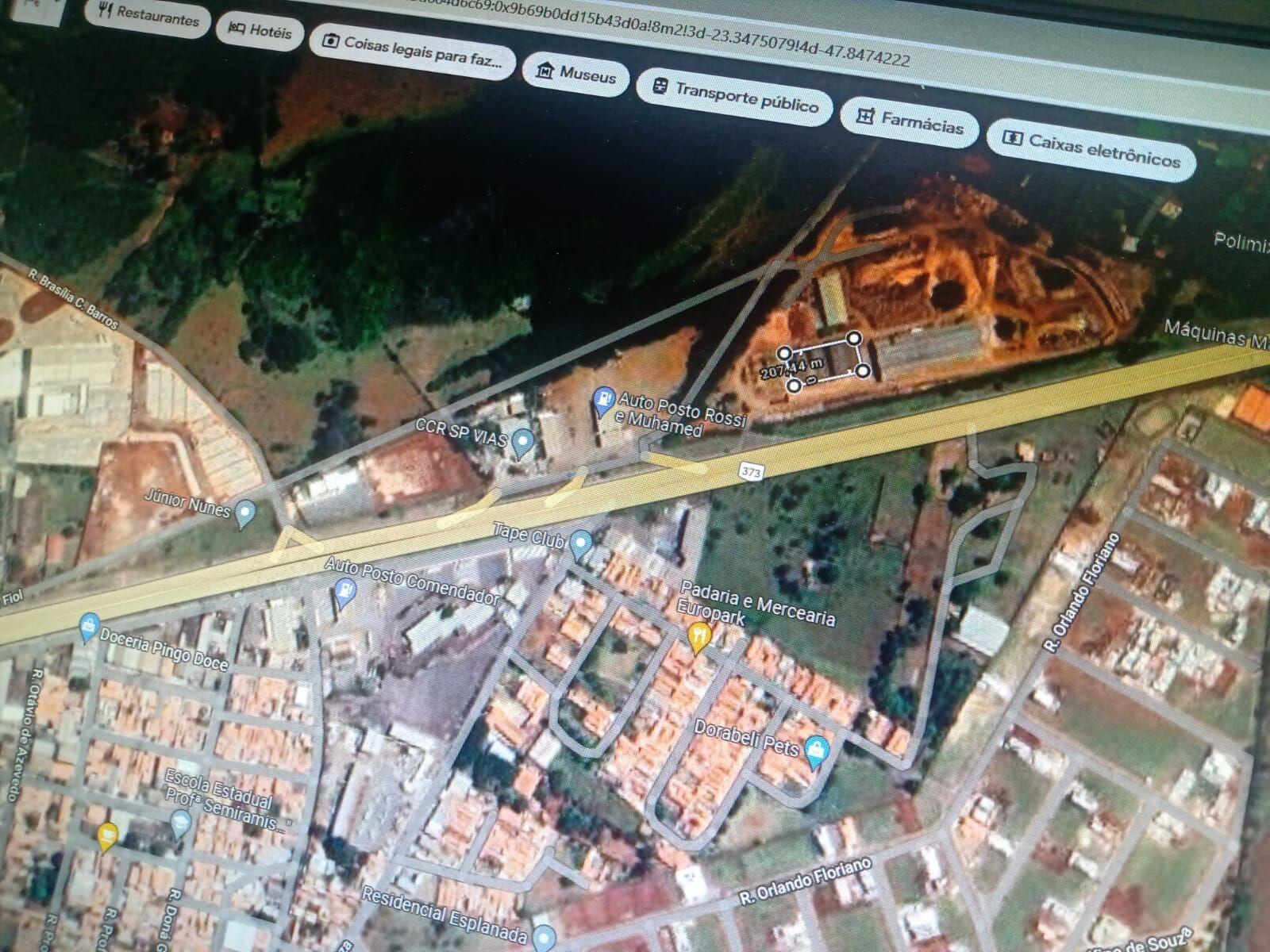Screen dimensions: 1270x952
Task: Click the Escola Estadual Semiramis pin
Action: pyautogui.click(x=181, y=825)
